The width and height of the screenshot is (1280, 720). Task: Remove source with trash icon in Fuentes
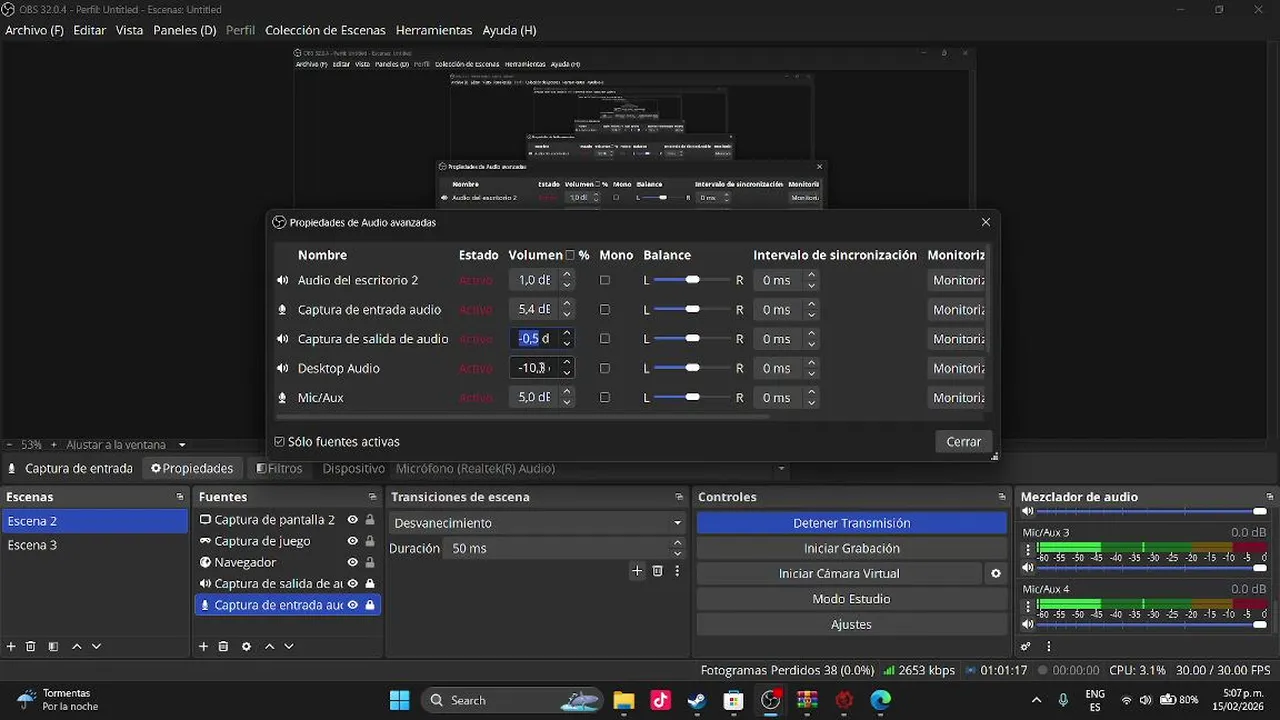[223, 647]
